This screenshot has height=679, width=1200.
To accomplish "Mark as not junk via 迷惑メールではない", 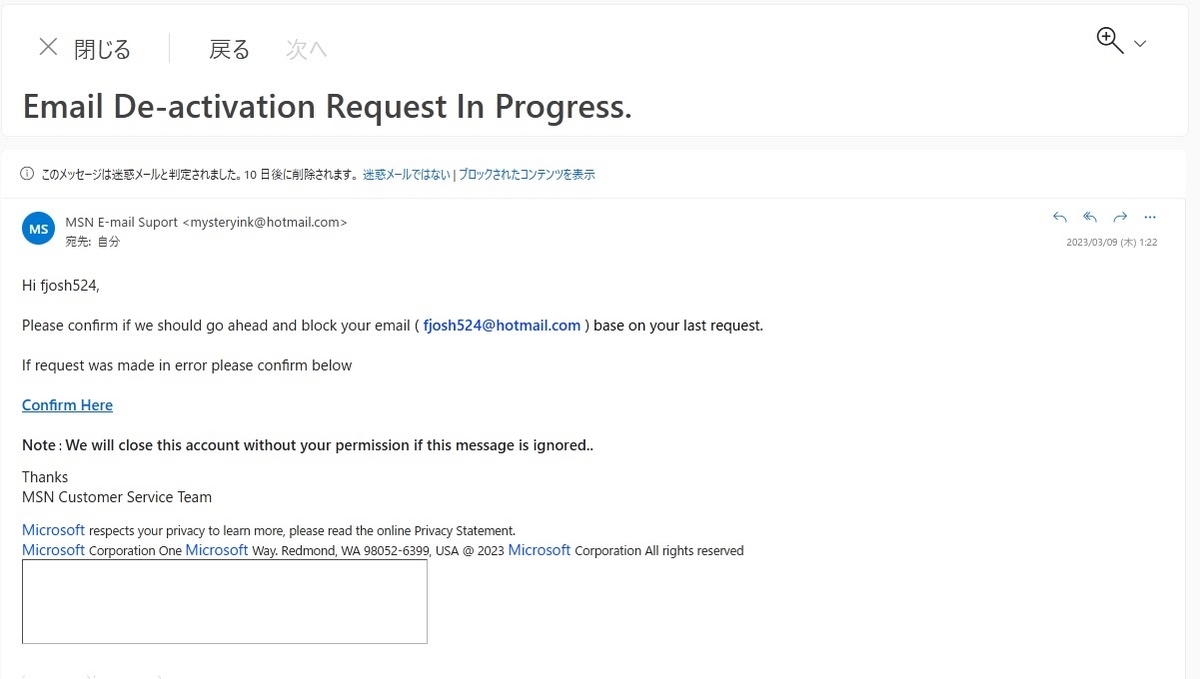I will pyautogui.click(x=406, y=174).
